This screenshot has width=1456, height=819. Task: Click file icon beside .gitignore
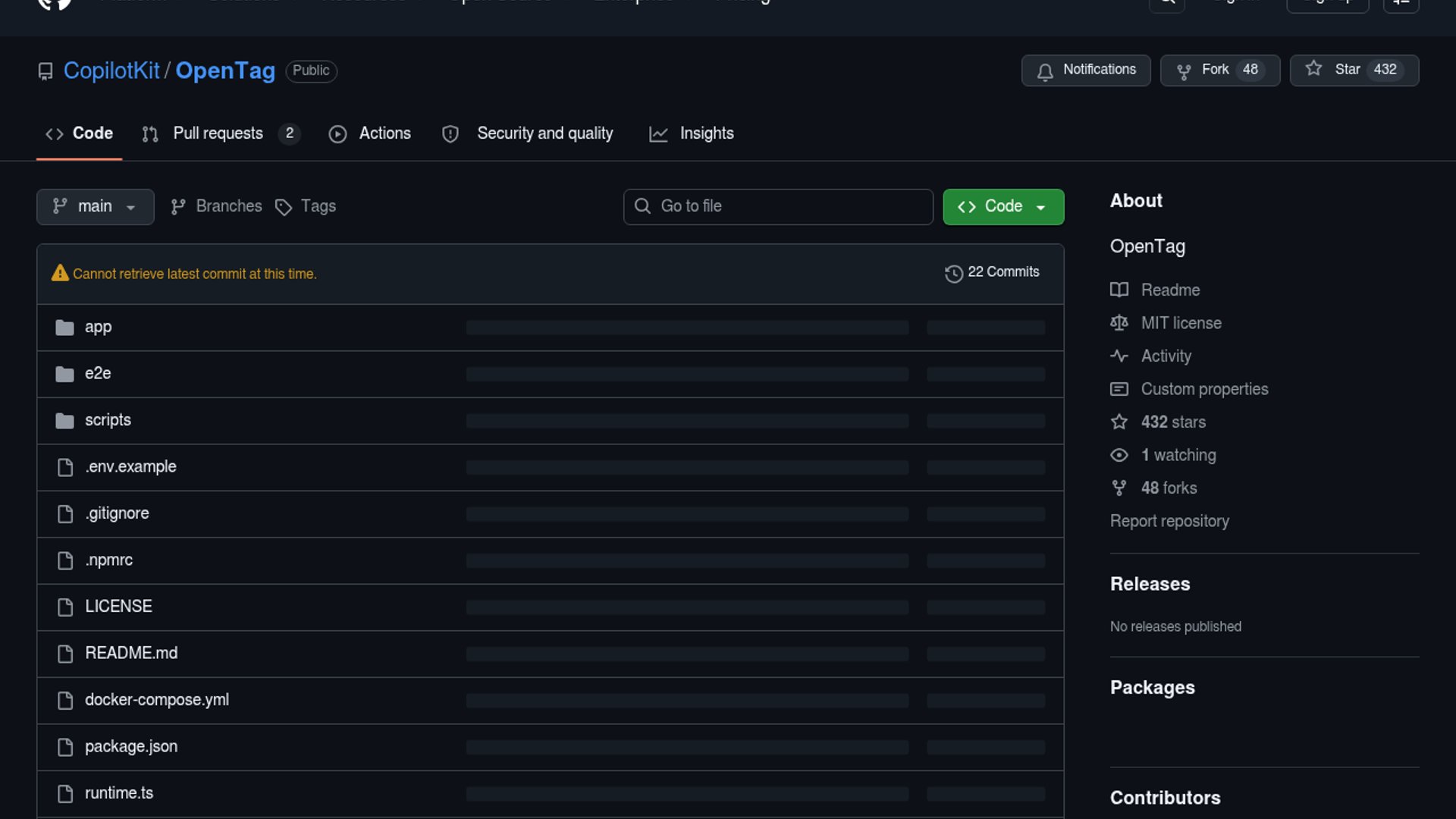65,514
